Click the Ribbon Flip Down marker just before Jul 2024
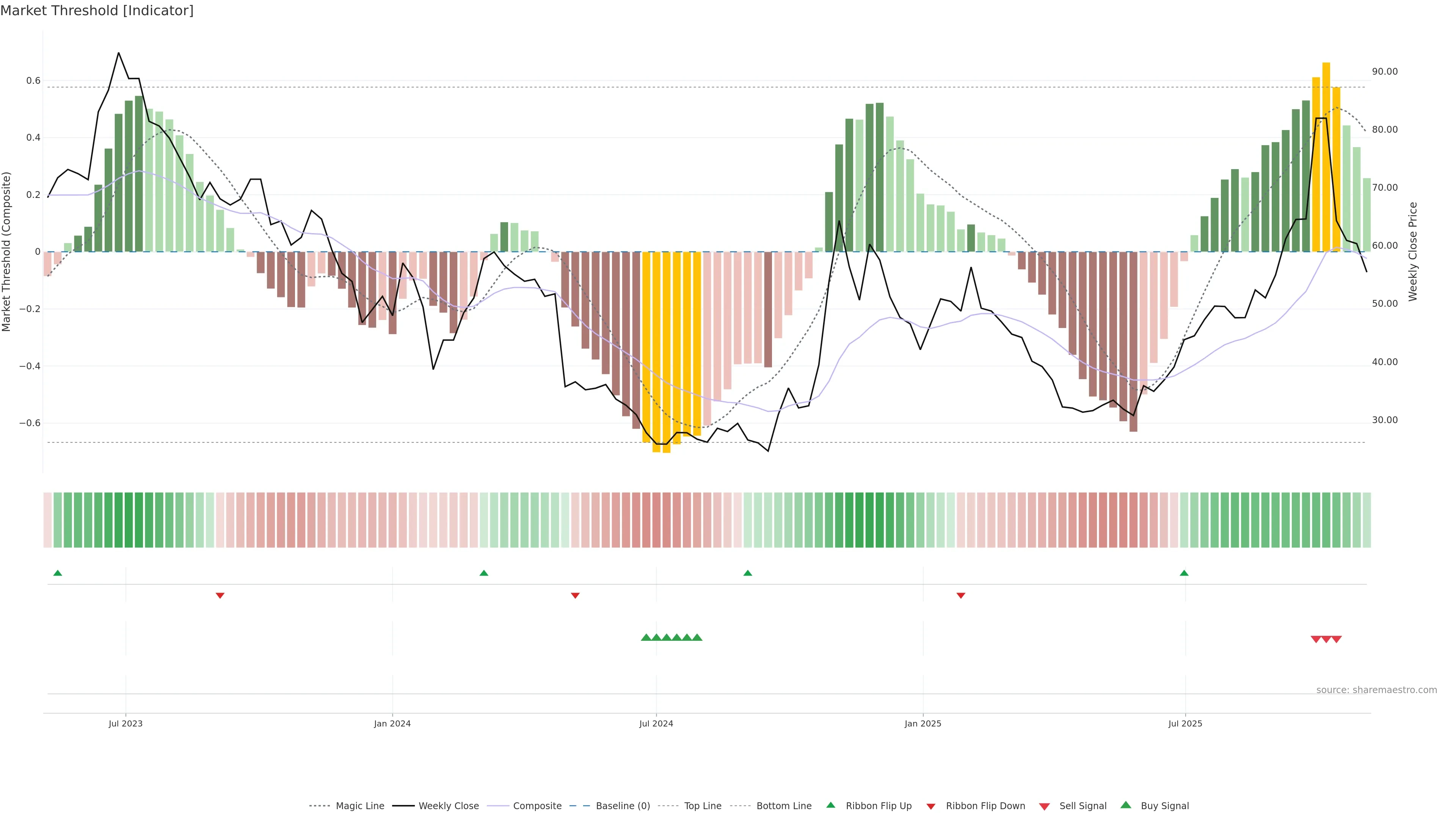Image resolution: width=1456 pixels, height=819 pixels. (576, 596)
